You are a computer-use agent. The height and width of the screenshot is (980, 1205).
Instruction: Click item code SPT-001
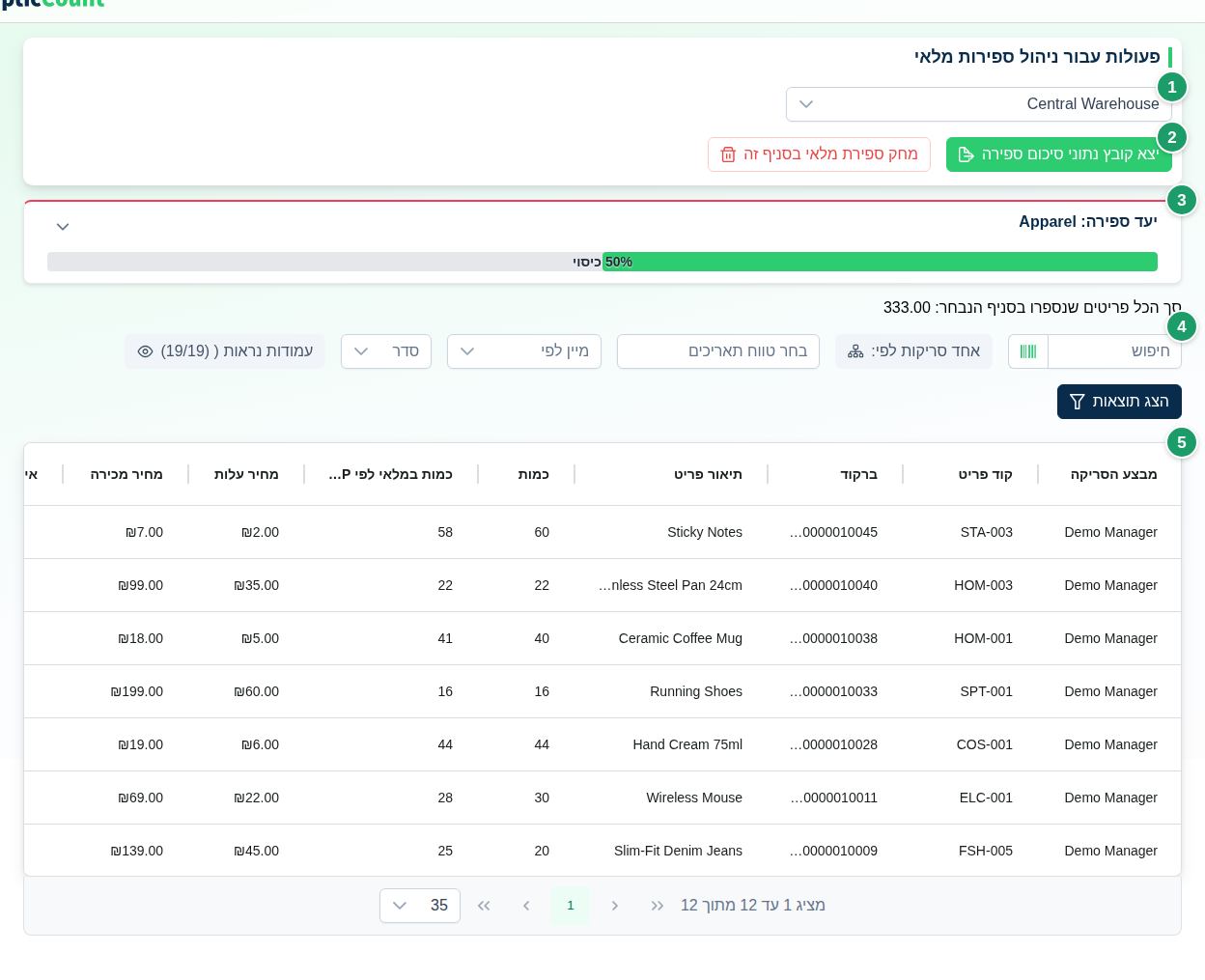point(987,691)
